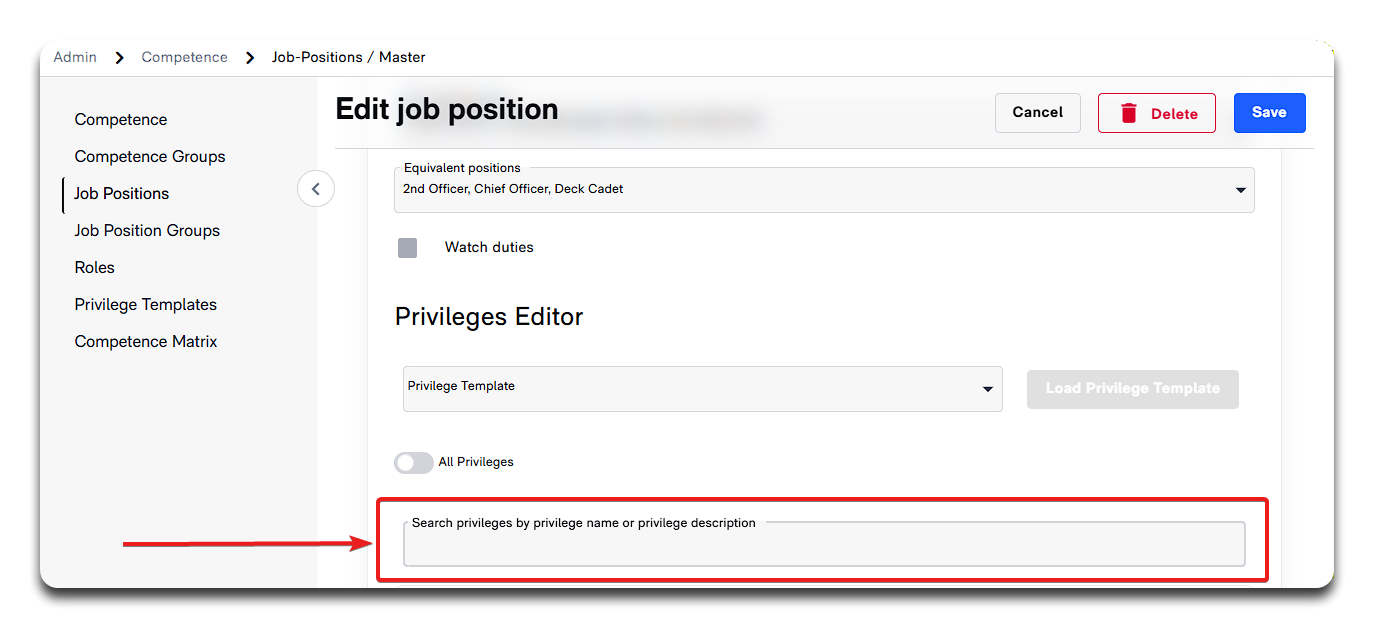Select Job Positions in the sidebar
The height and width of the screenshot is (628, 1374).
coord(122,194)
